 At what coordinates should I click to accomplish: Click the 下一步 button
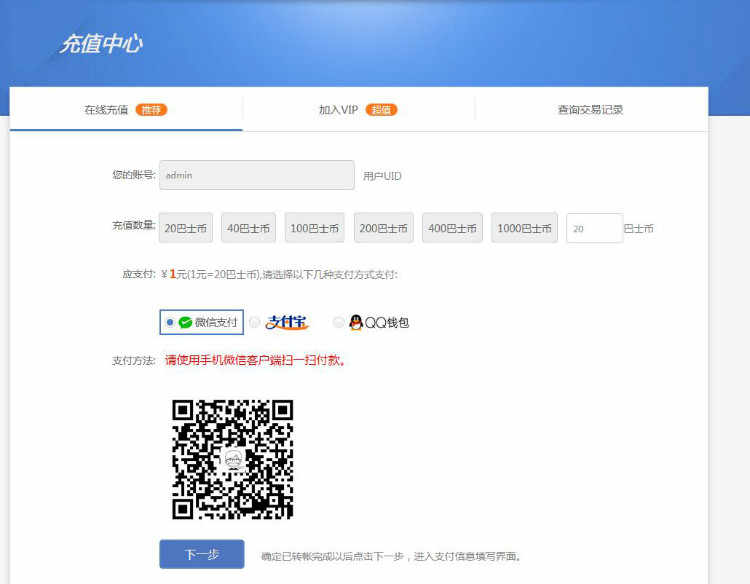202,554
